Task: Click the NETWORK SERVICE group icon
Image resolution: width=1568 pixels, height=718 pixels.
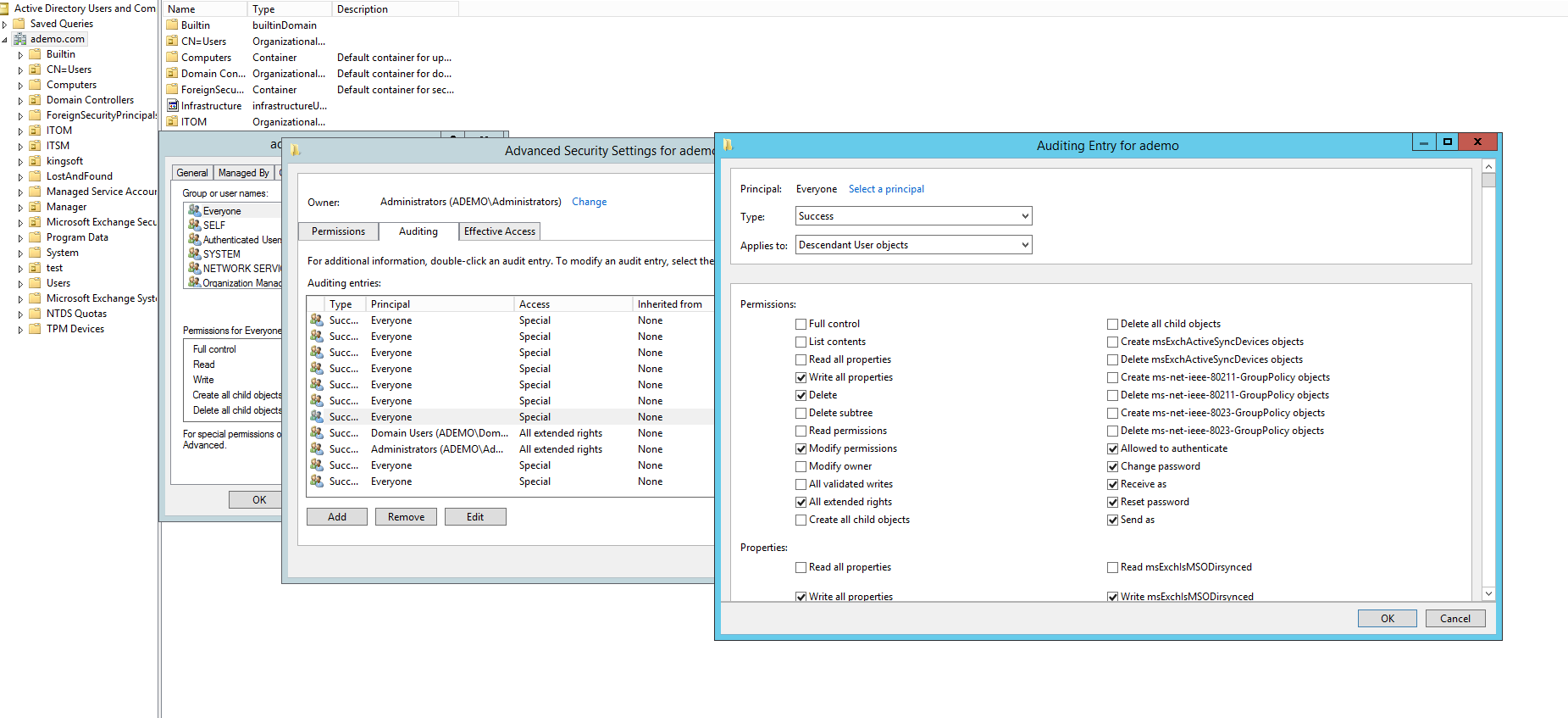Action: pos(195,268)
